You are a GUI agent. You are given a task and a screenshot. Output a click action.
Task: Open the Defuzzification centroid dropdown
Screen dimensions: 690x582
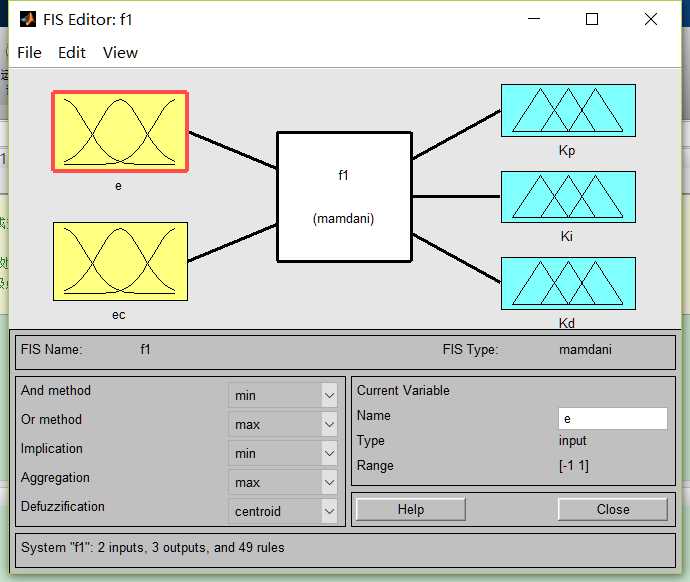point(283,511)
